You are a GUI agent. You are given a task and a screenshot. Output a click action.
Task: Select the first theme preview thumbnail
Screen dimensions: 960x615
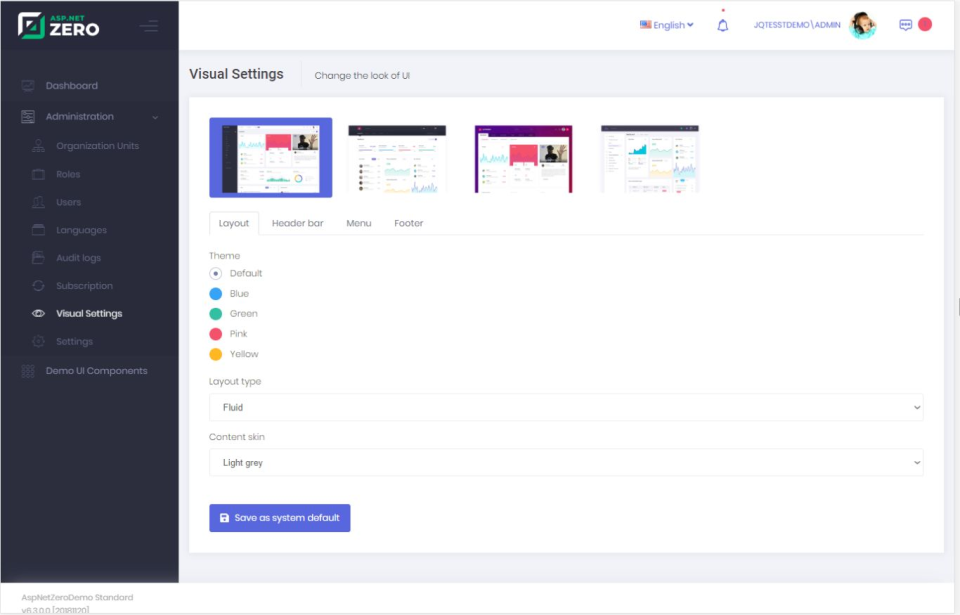(270, 157)
